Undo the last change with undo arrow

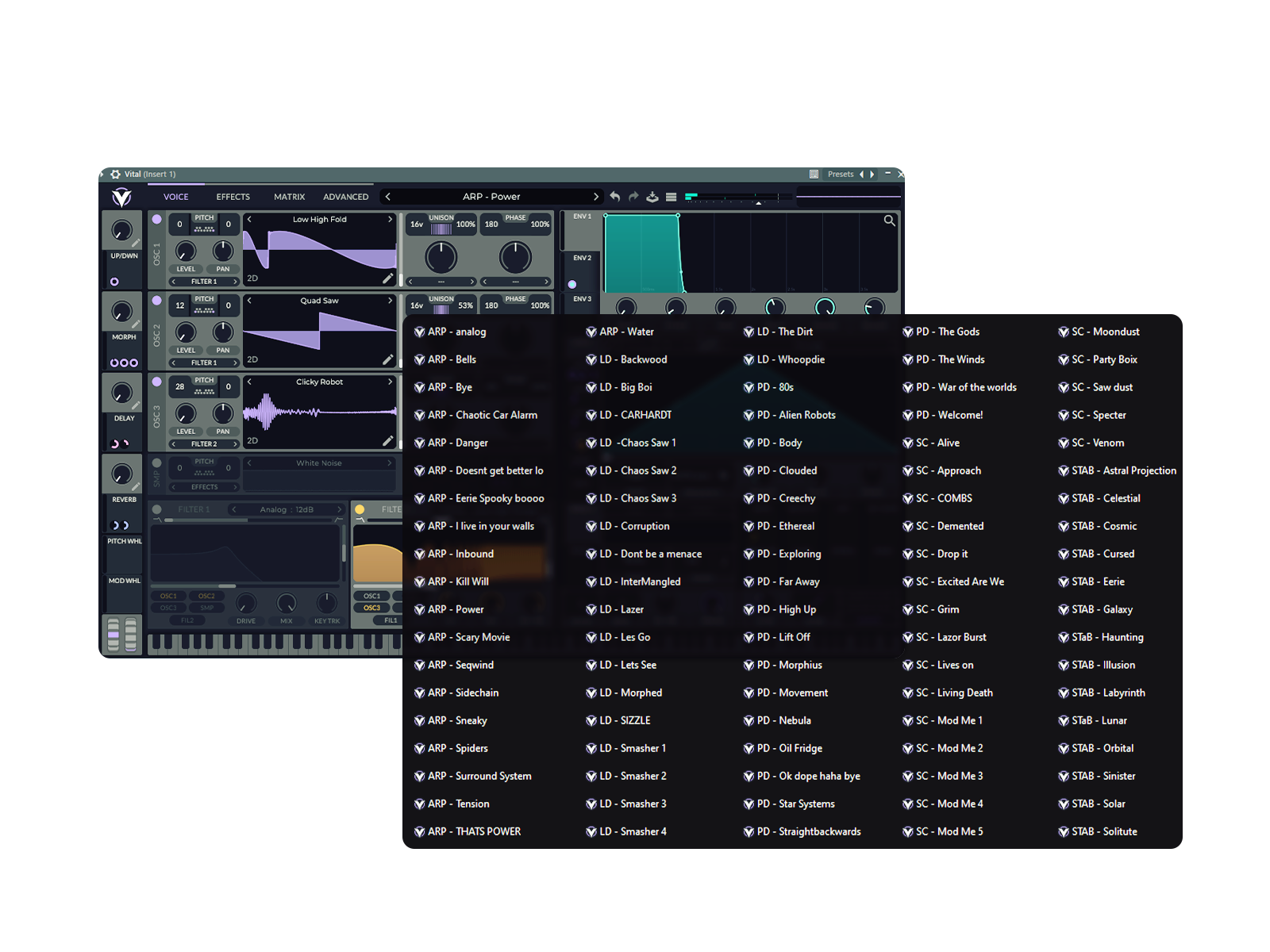[615, 197]
